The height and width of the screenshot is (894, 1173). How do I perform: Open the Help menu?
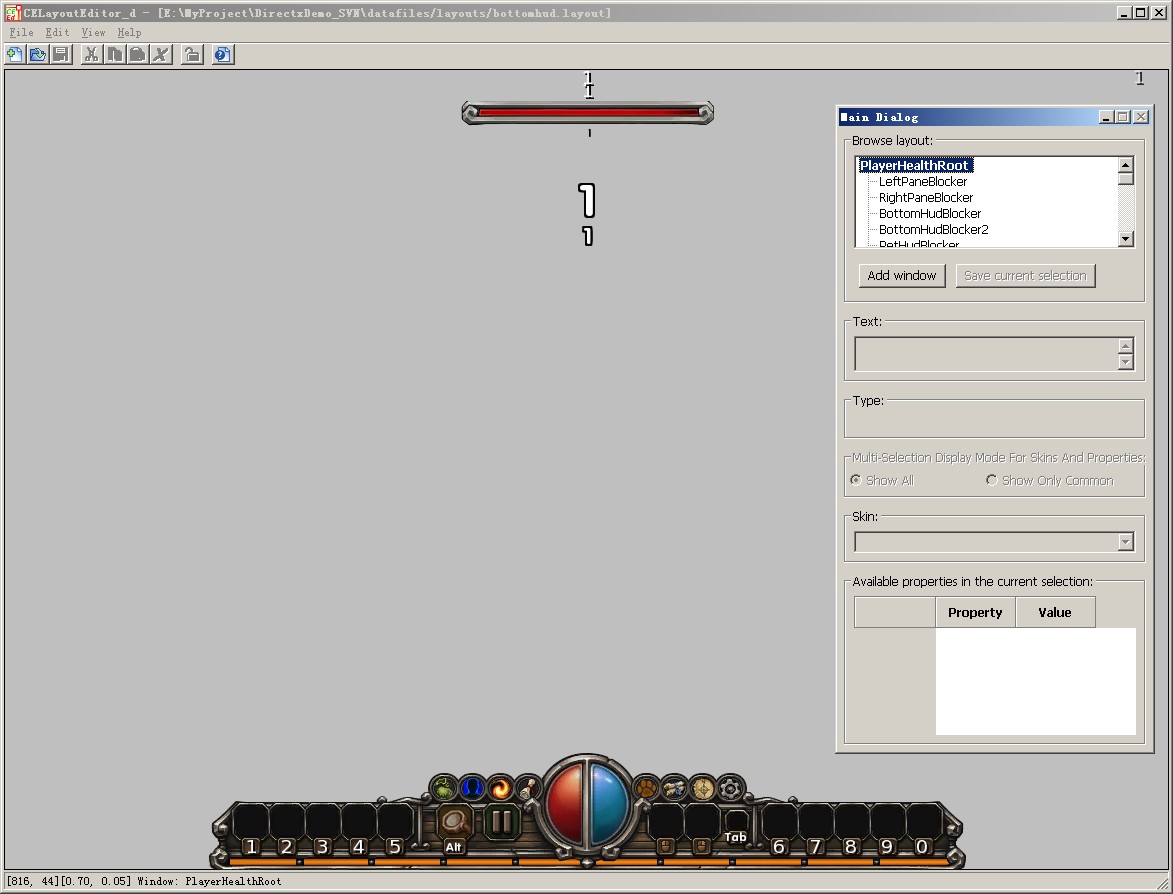point(129,32)
